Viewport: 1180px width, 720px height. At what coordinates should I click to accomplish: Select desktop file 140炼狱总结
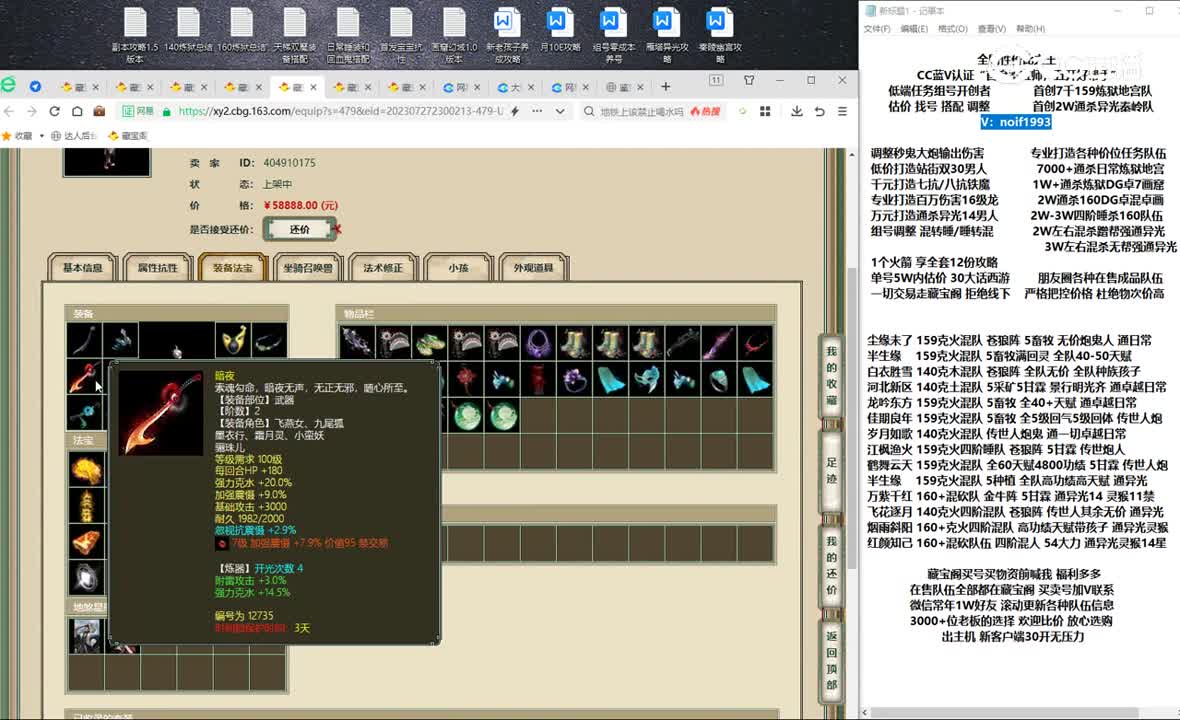coord(188,30)
